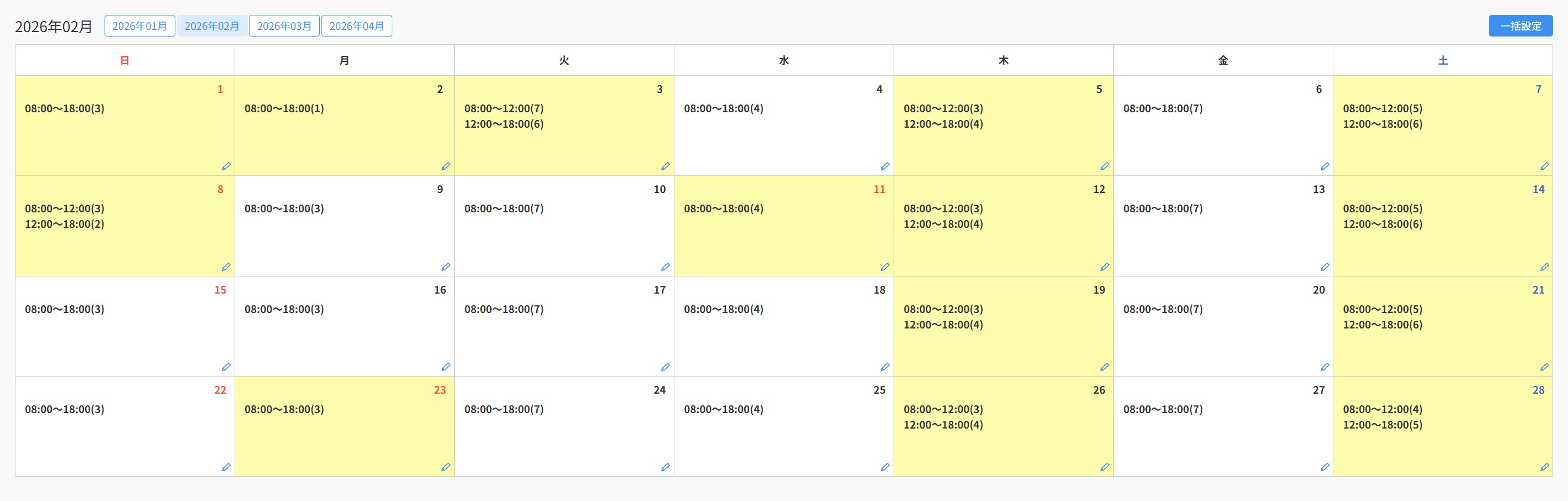This screenshot has height=501, width=1568.
Task: Click the edit icon for February 16
Action: [x=445, y=367]
